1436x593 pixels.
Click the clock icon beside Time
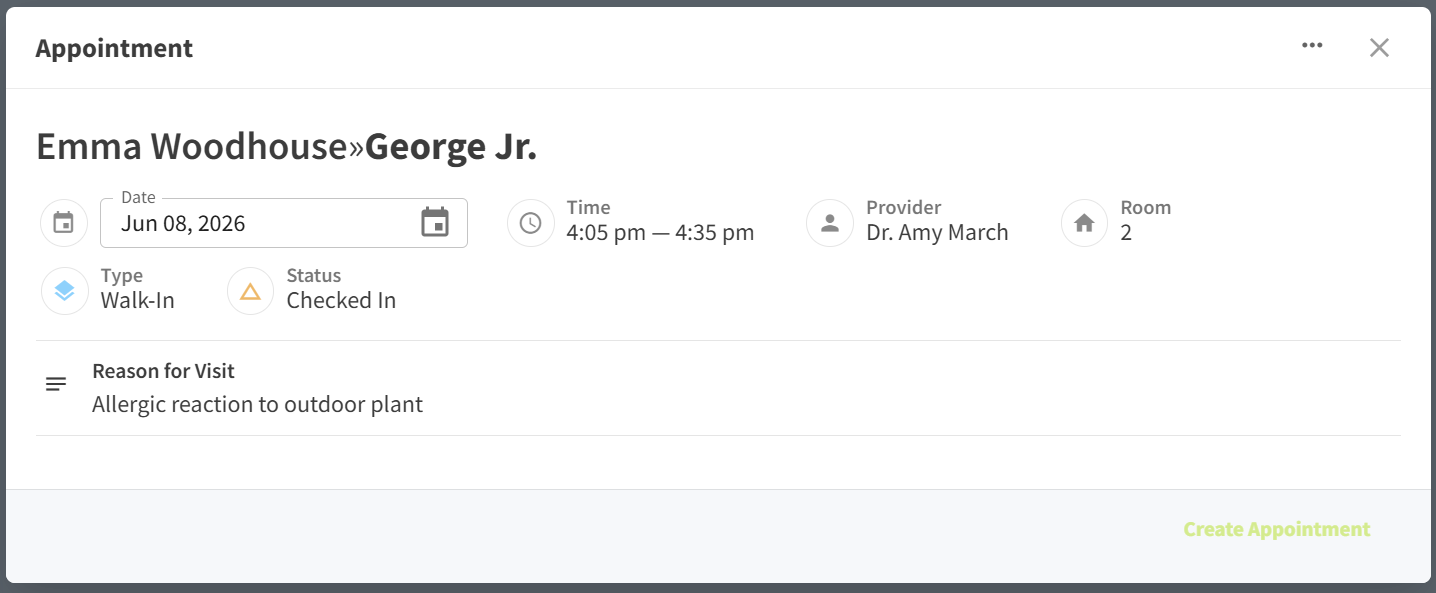point(530,223)
